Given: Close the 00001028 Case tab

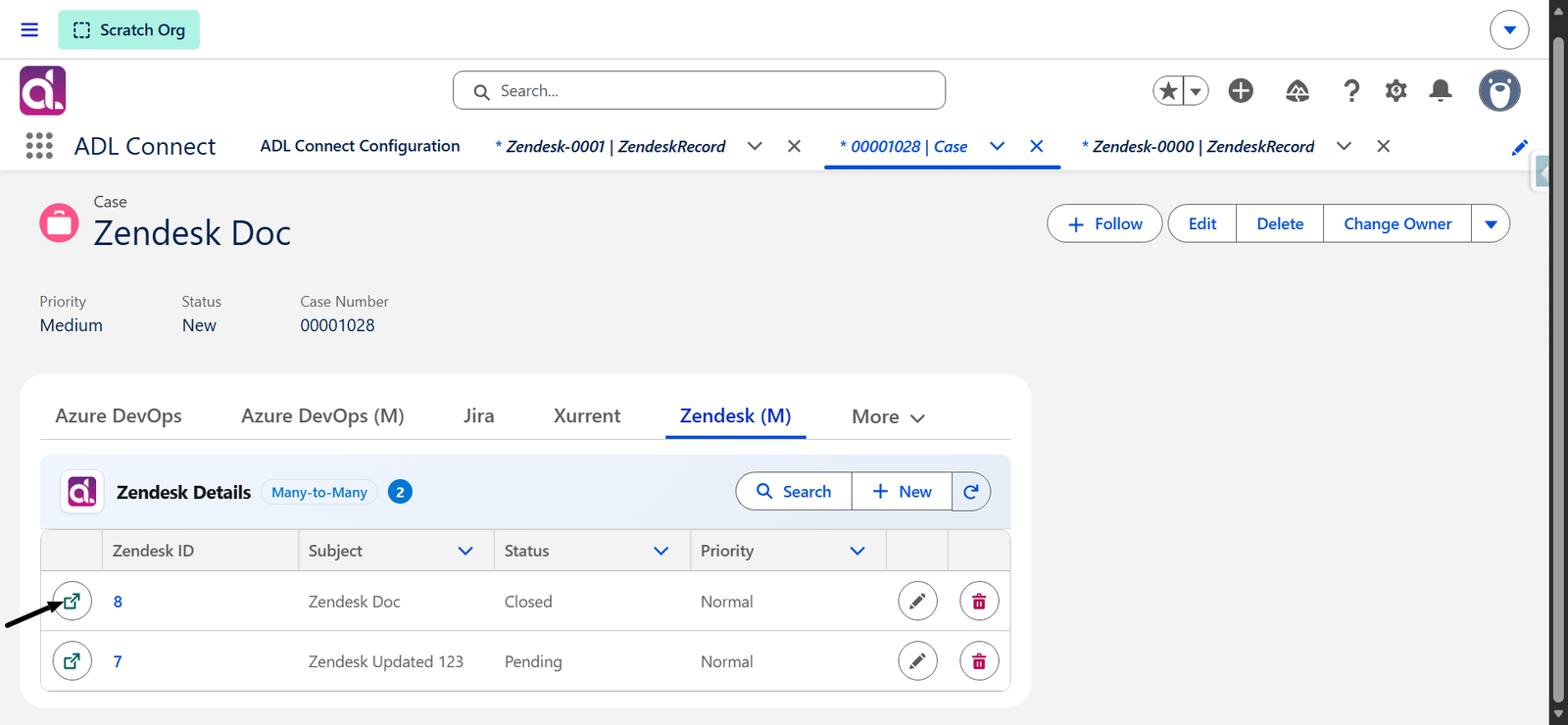Looking at the screenshot, I should pyautogui.click(x=1036, y=146).
